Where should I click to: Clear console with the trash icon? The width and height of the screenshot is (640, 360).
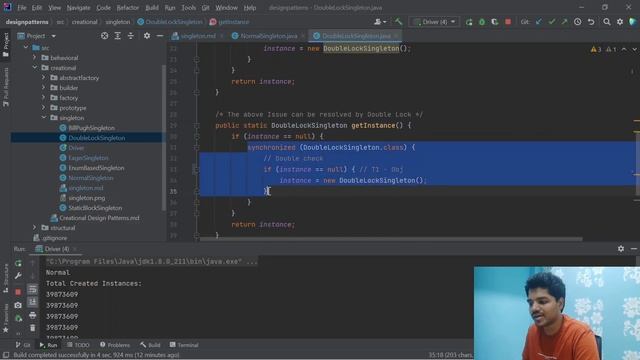[x=33, y=328]
